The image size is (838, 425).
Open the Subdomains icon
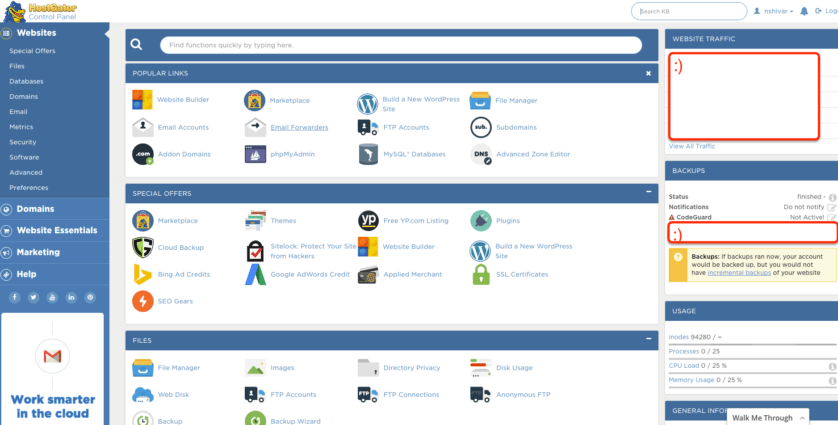click(480, 127)
